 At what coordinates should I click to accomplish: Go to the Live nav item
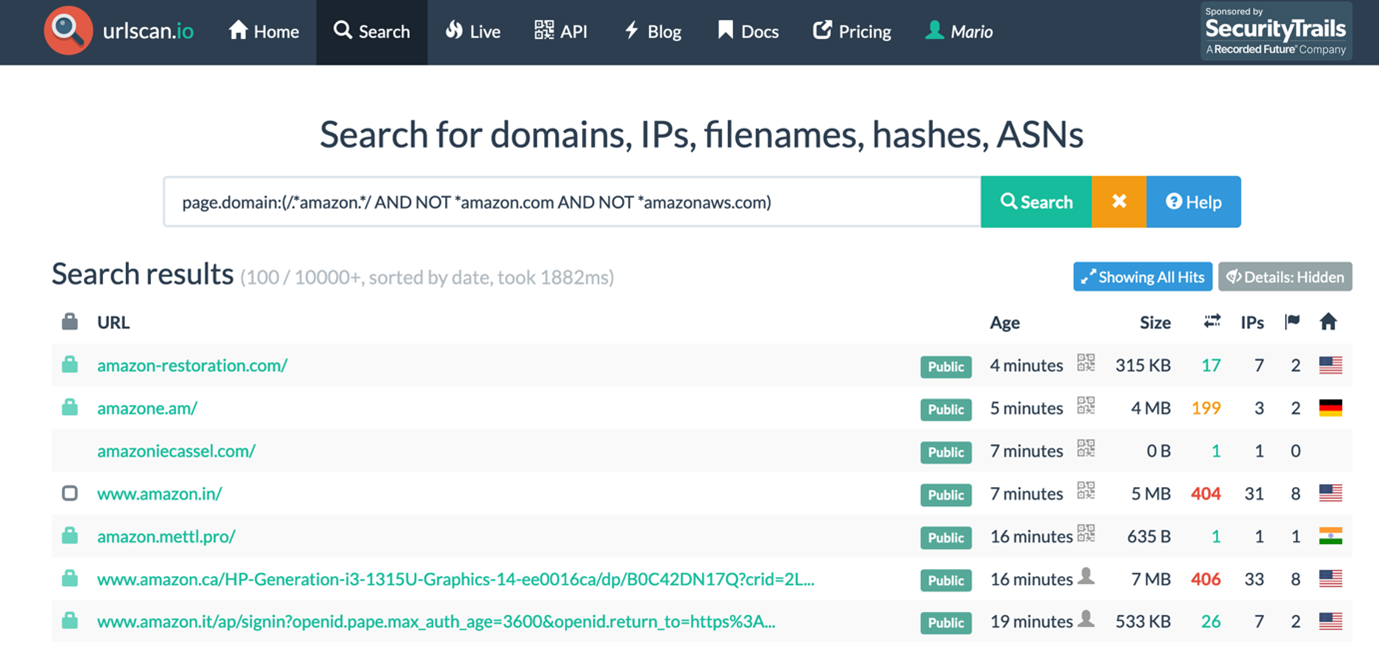[473, 31]
